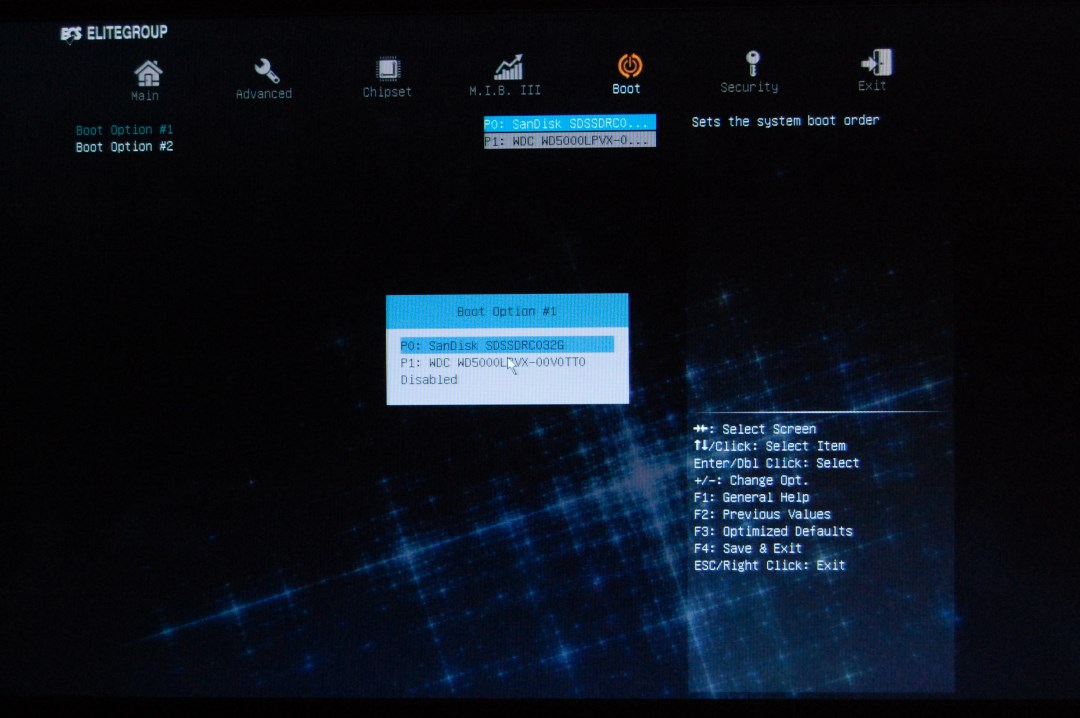This screenshot has width=1080, height=718.
Task: Open the M.I.B. III tab label
Action: coord(505,90)
